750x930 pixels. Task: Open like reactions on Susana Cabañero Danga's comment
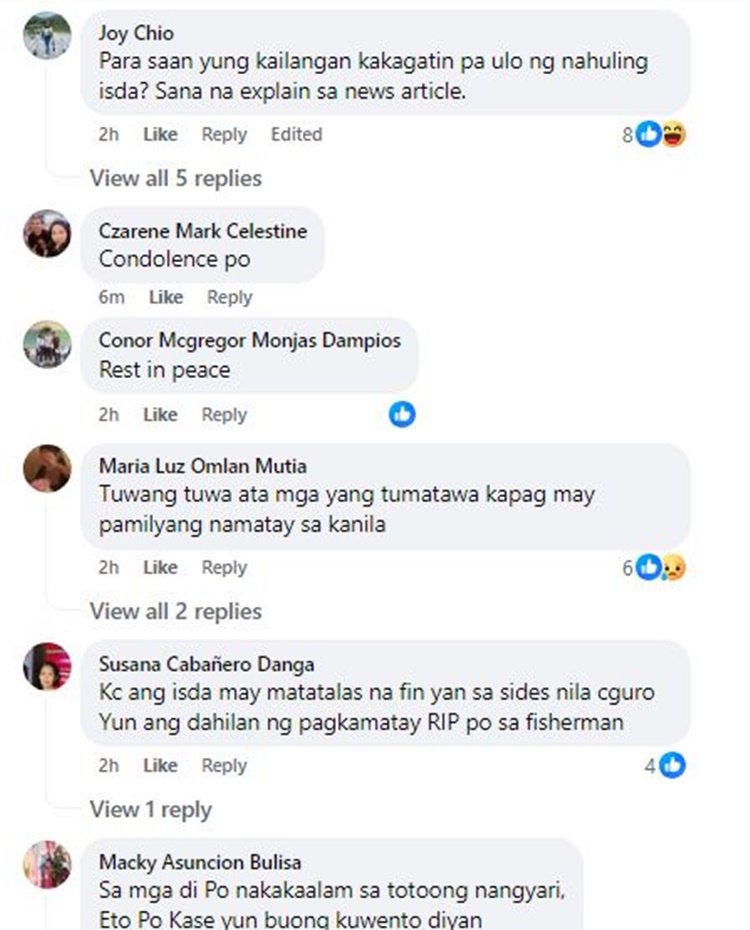pos(665,766)
